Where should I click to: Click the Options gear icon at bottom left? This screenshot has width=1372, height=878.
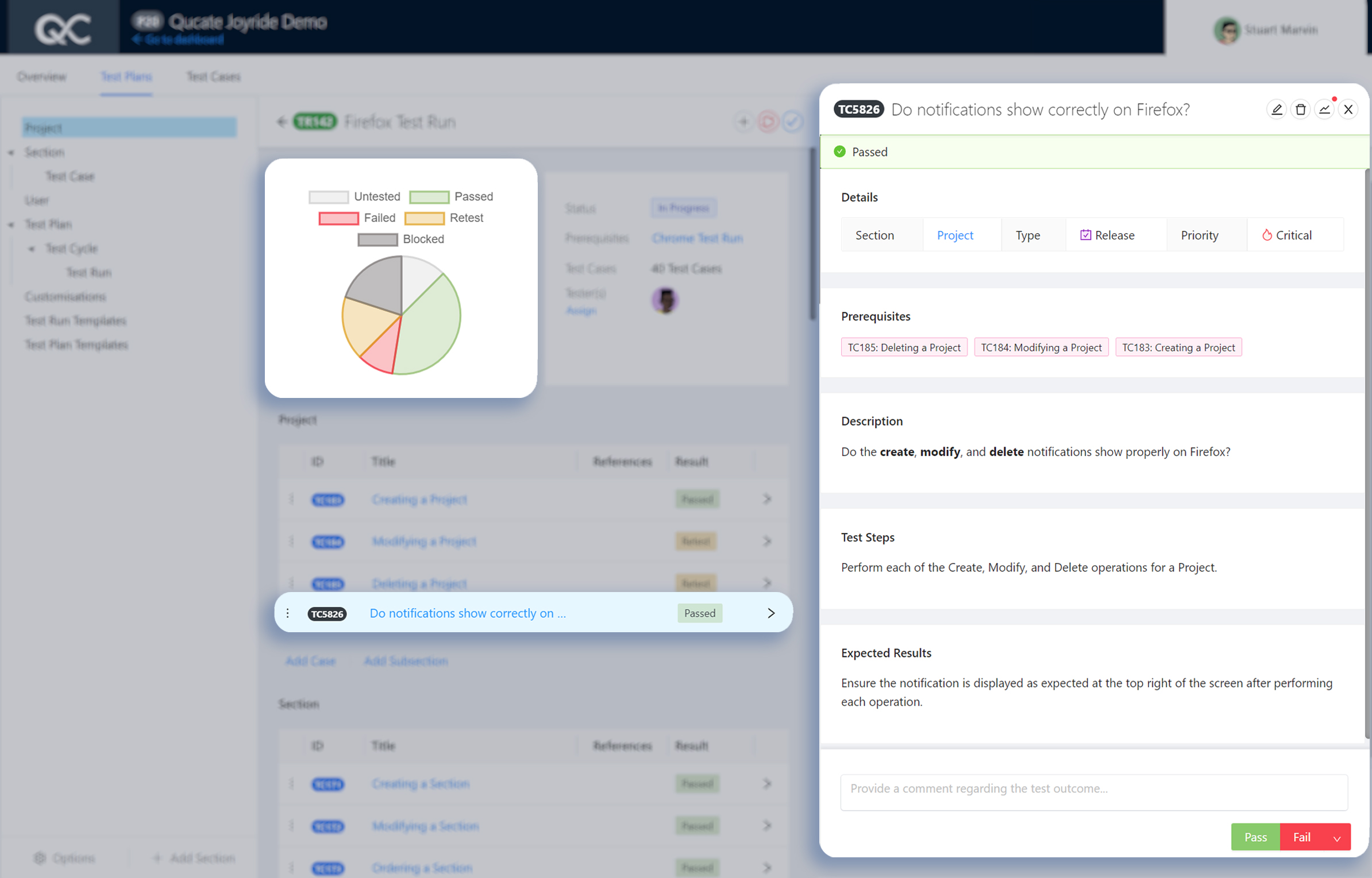(40, 858)
